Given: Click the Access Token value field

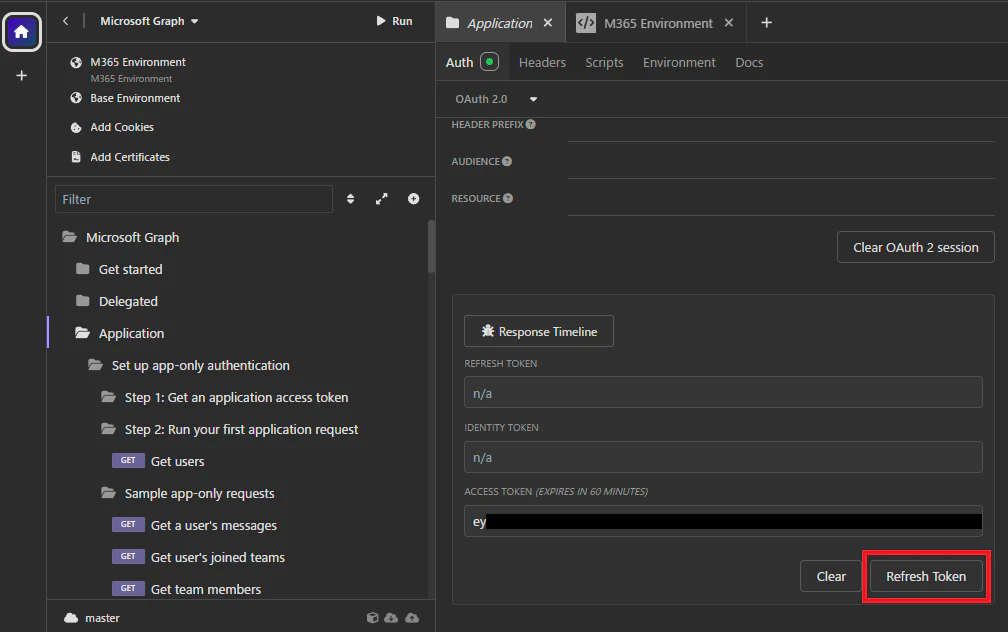Looking at the screenshot, I should pyautogui.click(x=723, y=521).
